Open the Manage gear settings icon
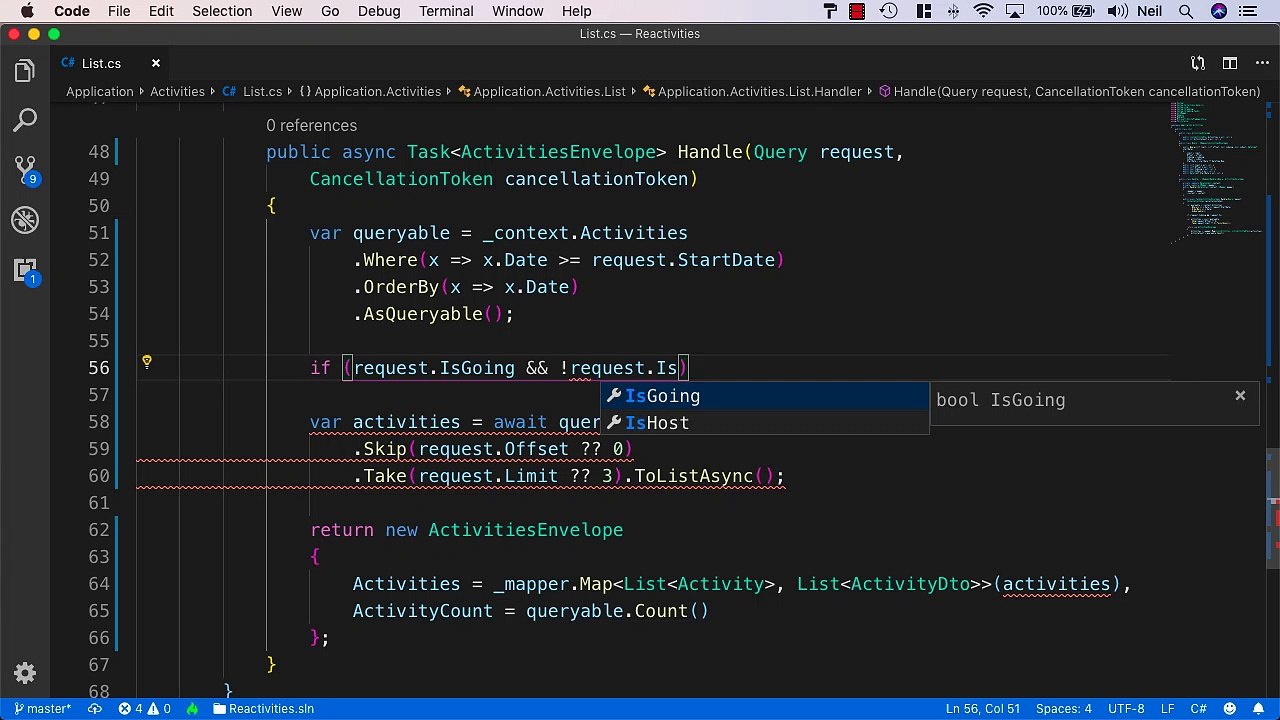The image size is (1280, 720). (25, 673)
